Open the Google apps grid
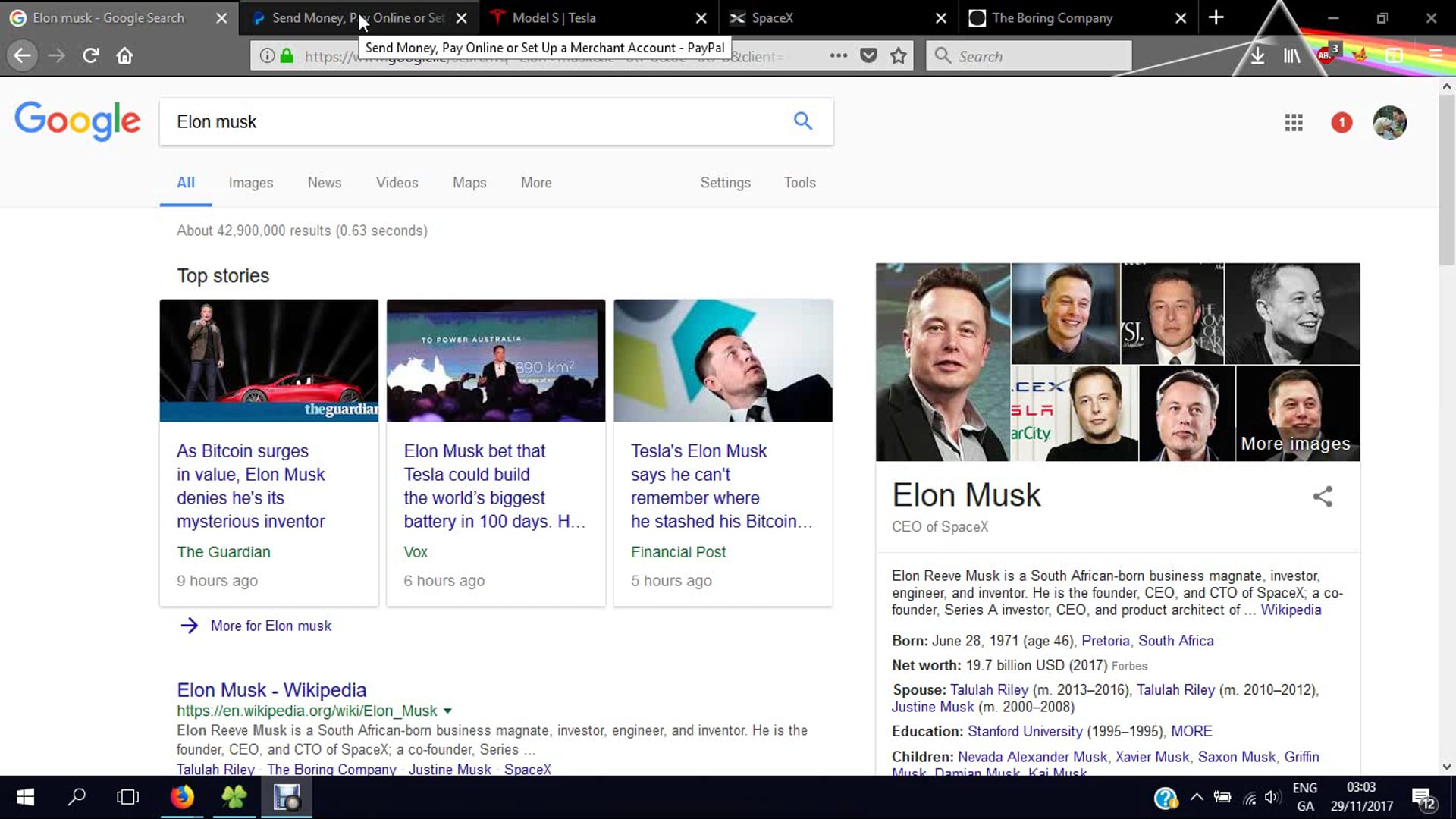The height and width of the screenshot is (819, 1456). 1294,122
